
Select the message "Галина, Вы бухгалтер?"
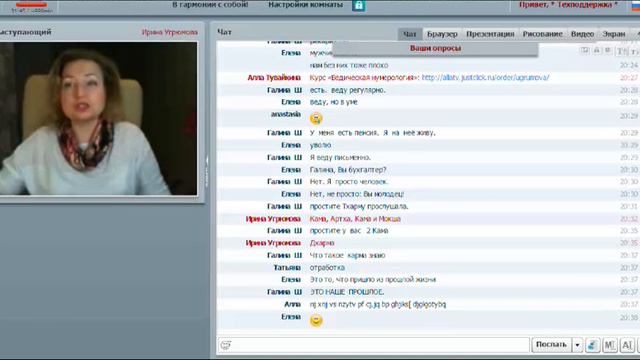coord(348,170)
